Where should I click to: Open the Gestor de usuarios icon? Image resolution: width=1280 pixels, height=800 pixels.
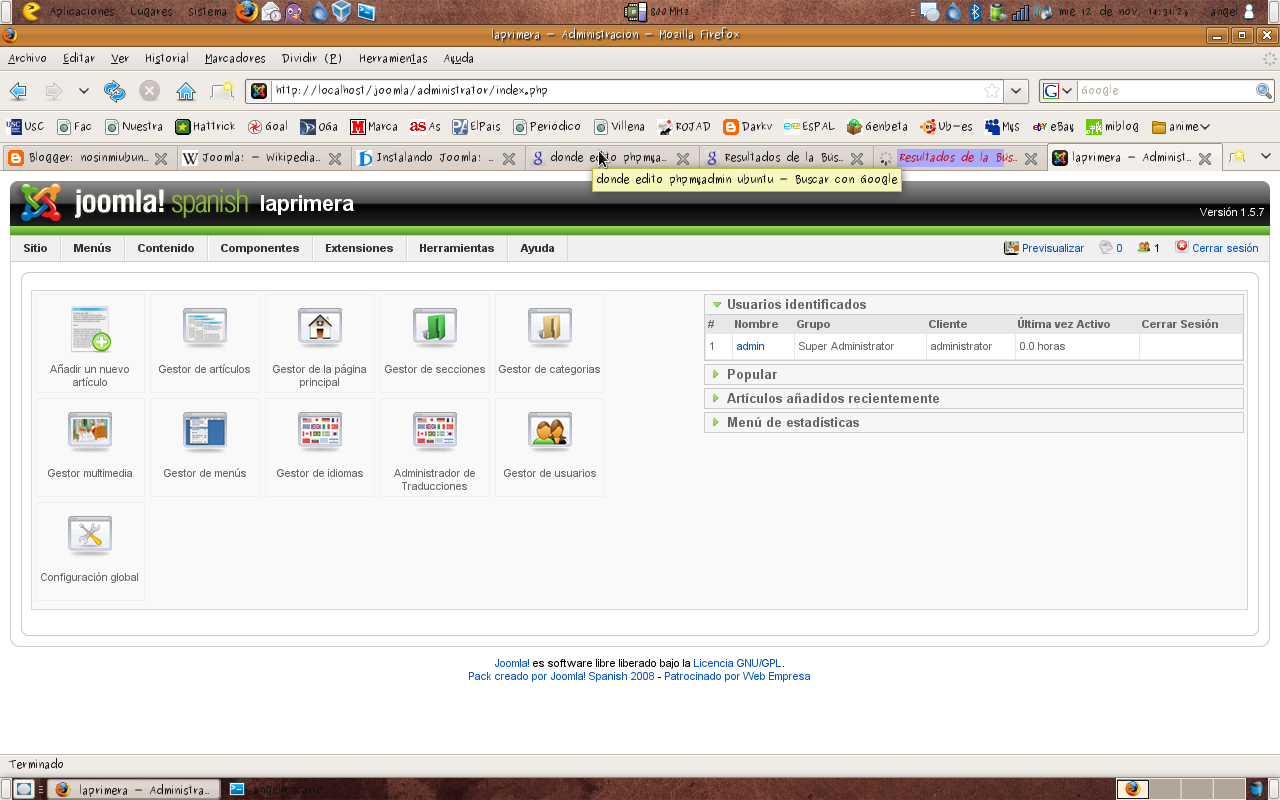[549, 447]
